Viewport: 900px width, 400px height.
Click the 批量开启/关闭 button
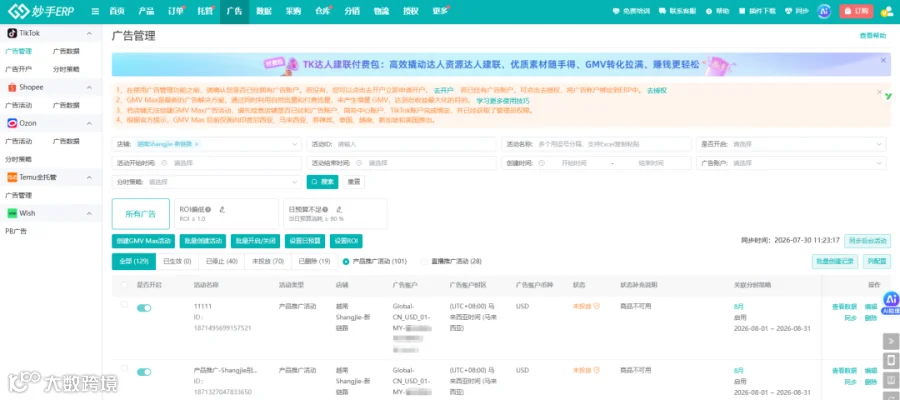pyautogui.click(x=255, y=241)
